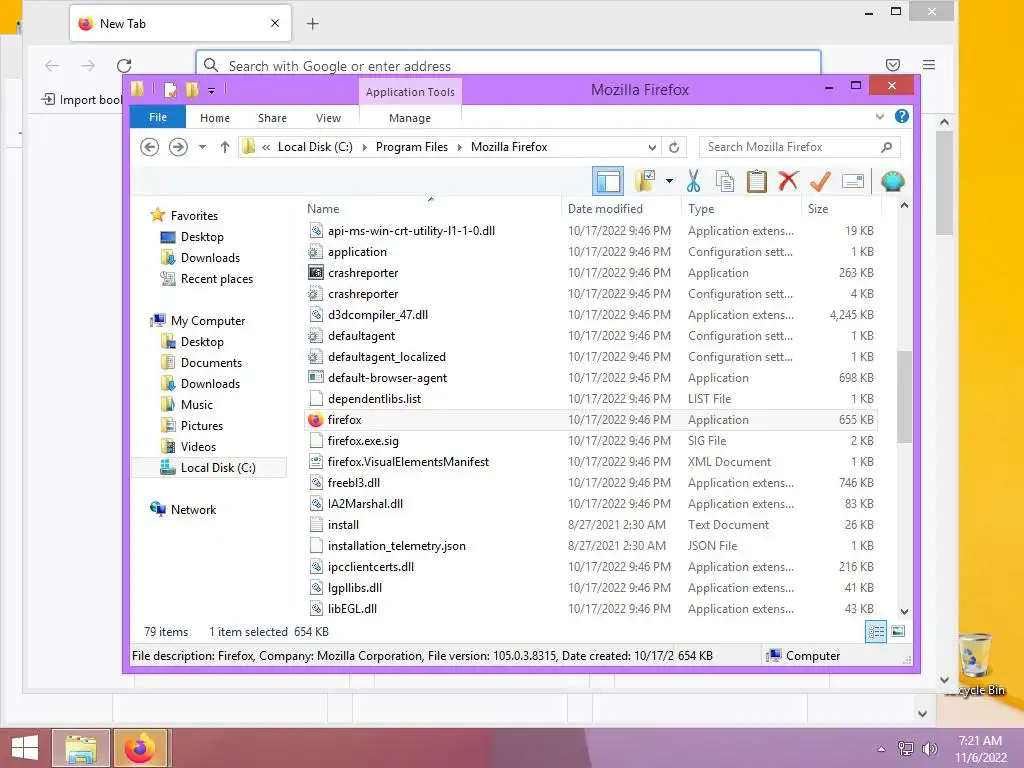Screen dimensions: 1024x768
Task: Open new tab plus button in Firefox
Action: coord(313,24)
